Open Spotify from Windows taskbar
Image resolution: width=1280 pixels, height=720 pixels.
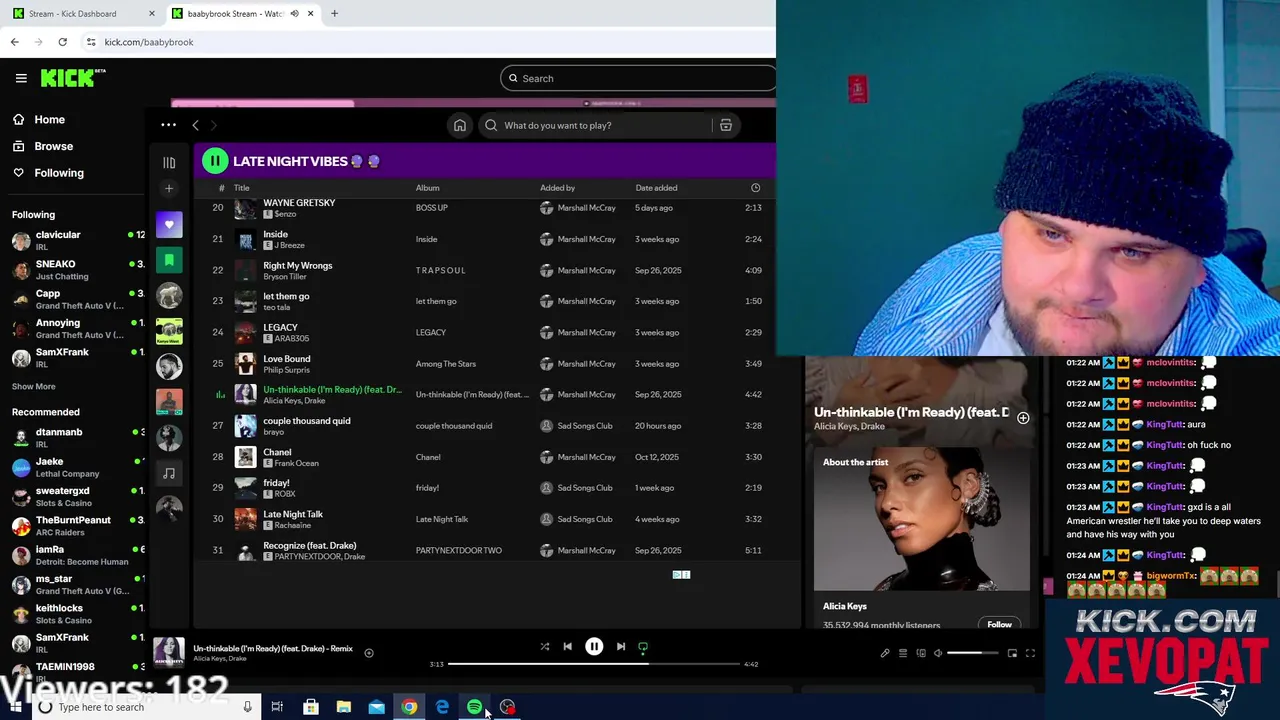[x=475, y=707]
